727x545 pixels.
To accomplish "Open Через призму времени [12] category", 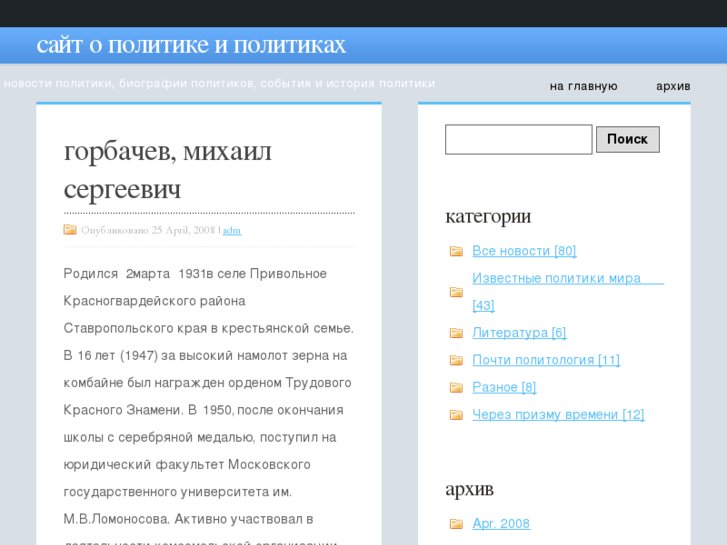I will 558,415.
